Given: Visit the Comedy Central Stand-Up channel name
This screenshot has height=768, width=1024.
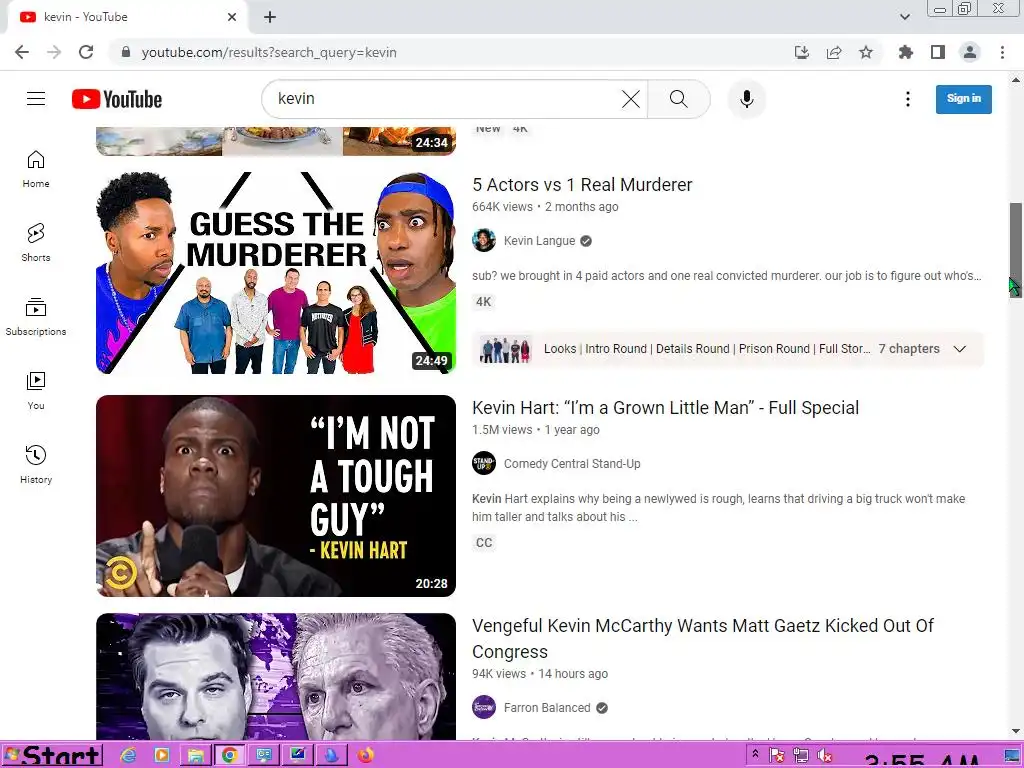Looking at the screenshot, I should tap(572, 464).
